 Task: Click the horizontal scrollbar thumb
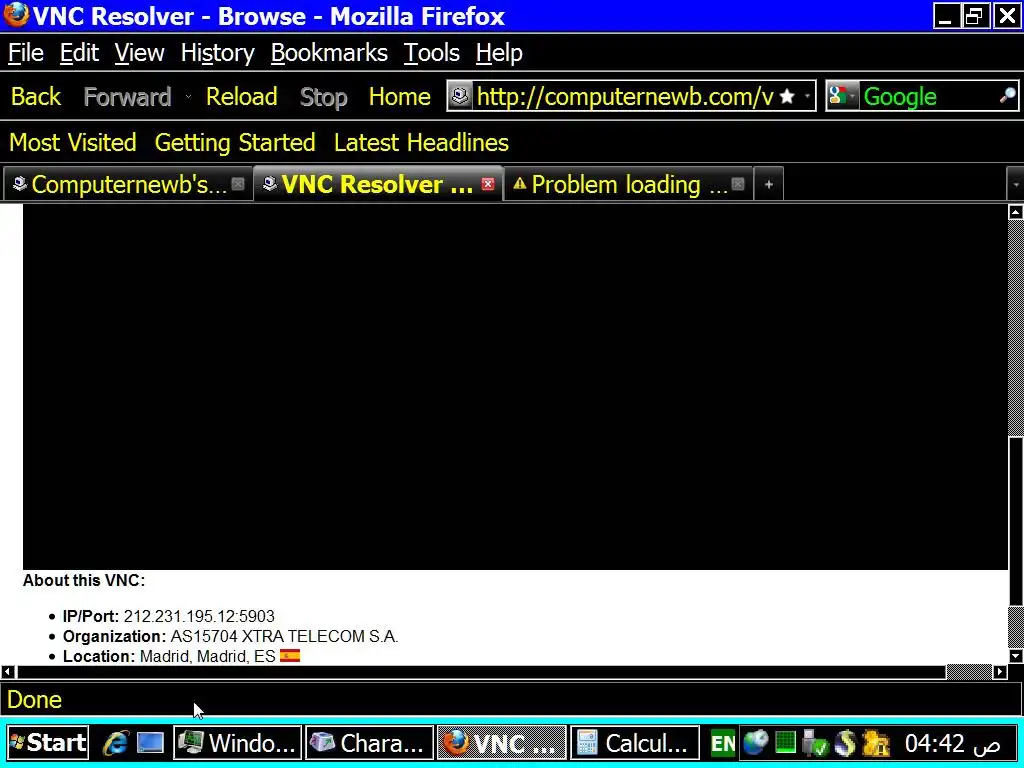pyautogui.click(x=481, y=671)
